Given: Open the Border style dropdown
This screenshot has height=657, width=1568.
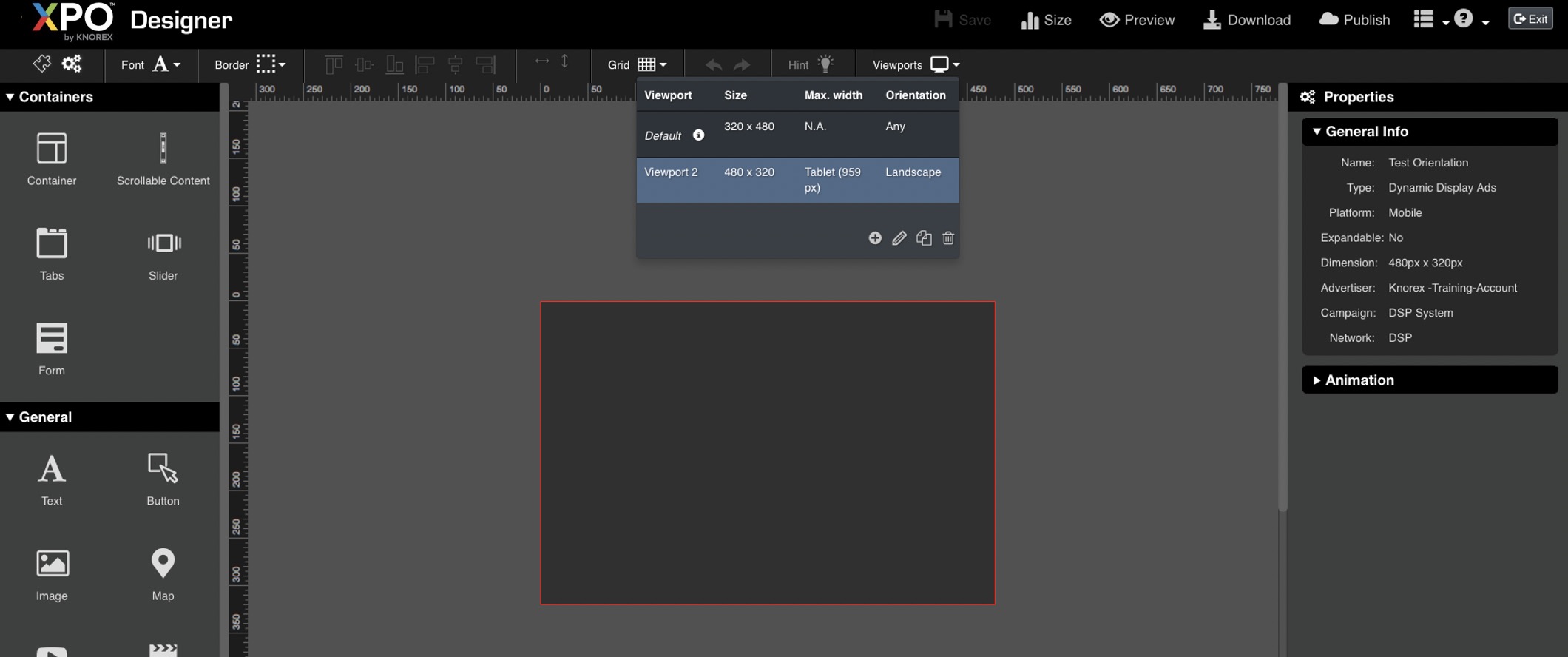Looking at the screenshot, I should pyautogui.click(x=270, y=64).
